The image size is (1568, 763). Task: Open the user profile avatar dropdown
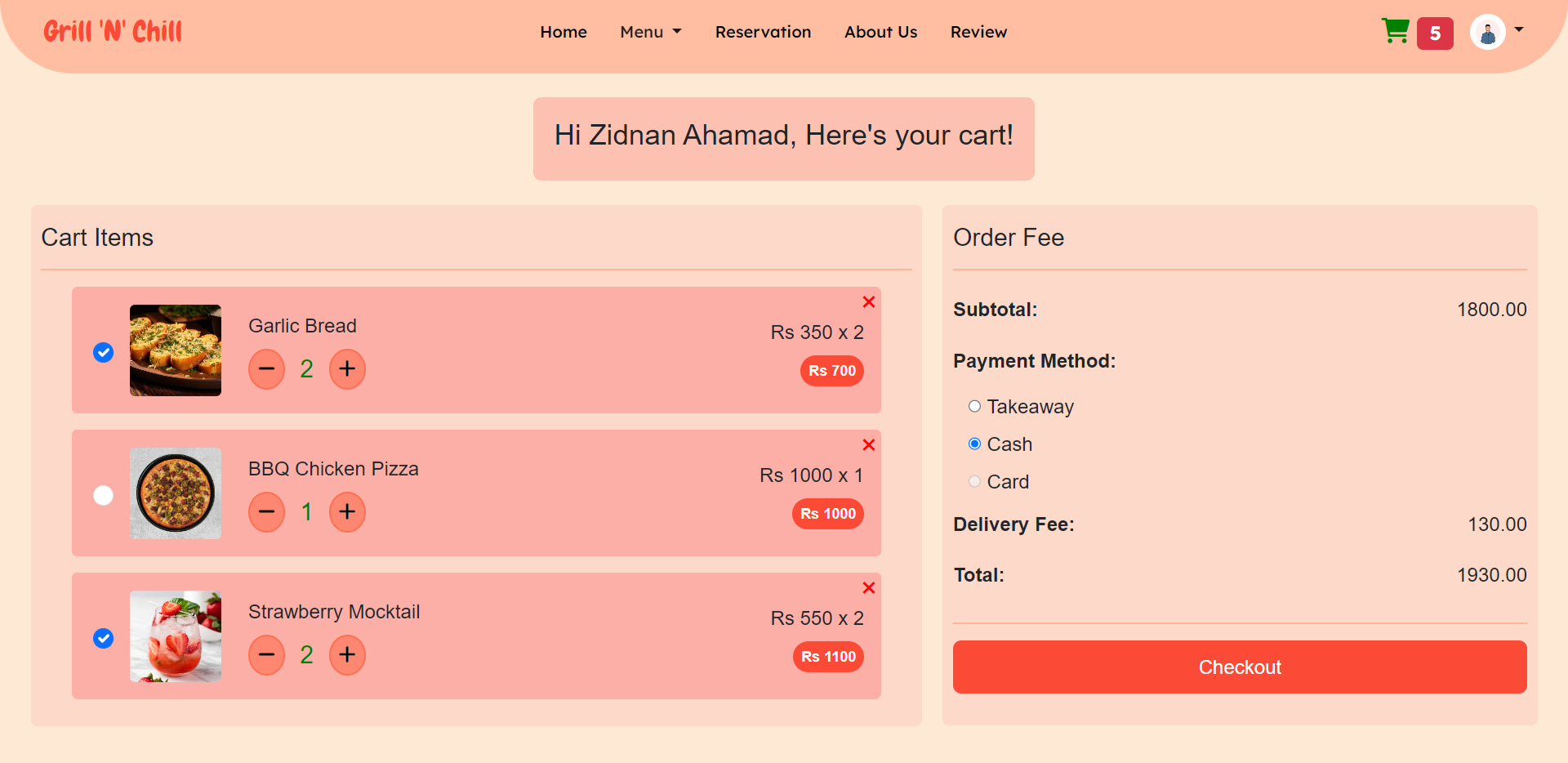(1496, 32)
